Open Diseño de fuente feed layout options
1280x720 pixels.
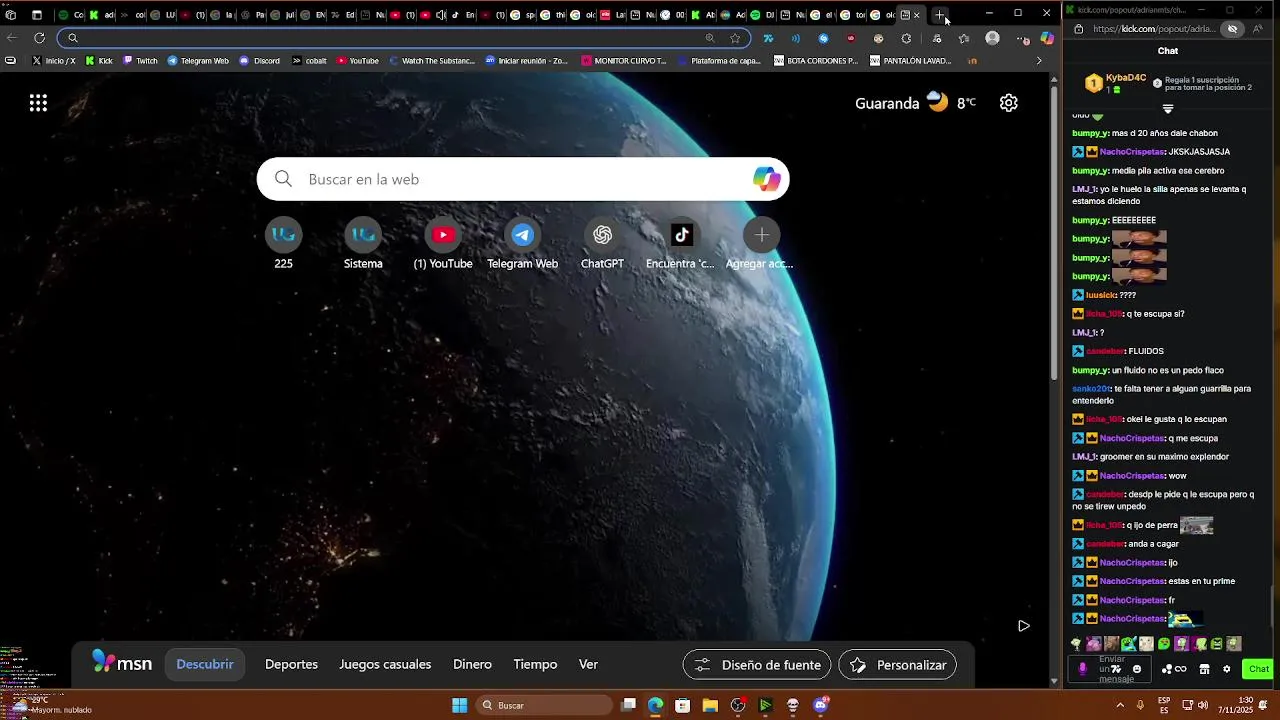tap(758, 665)
